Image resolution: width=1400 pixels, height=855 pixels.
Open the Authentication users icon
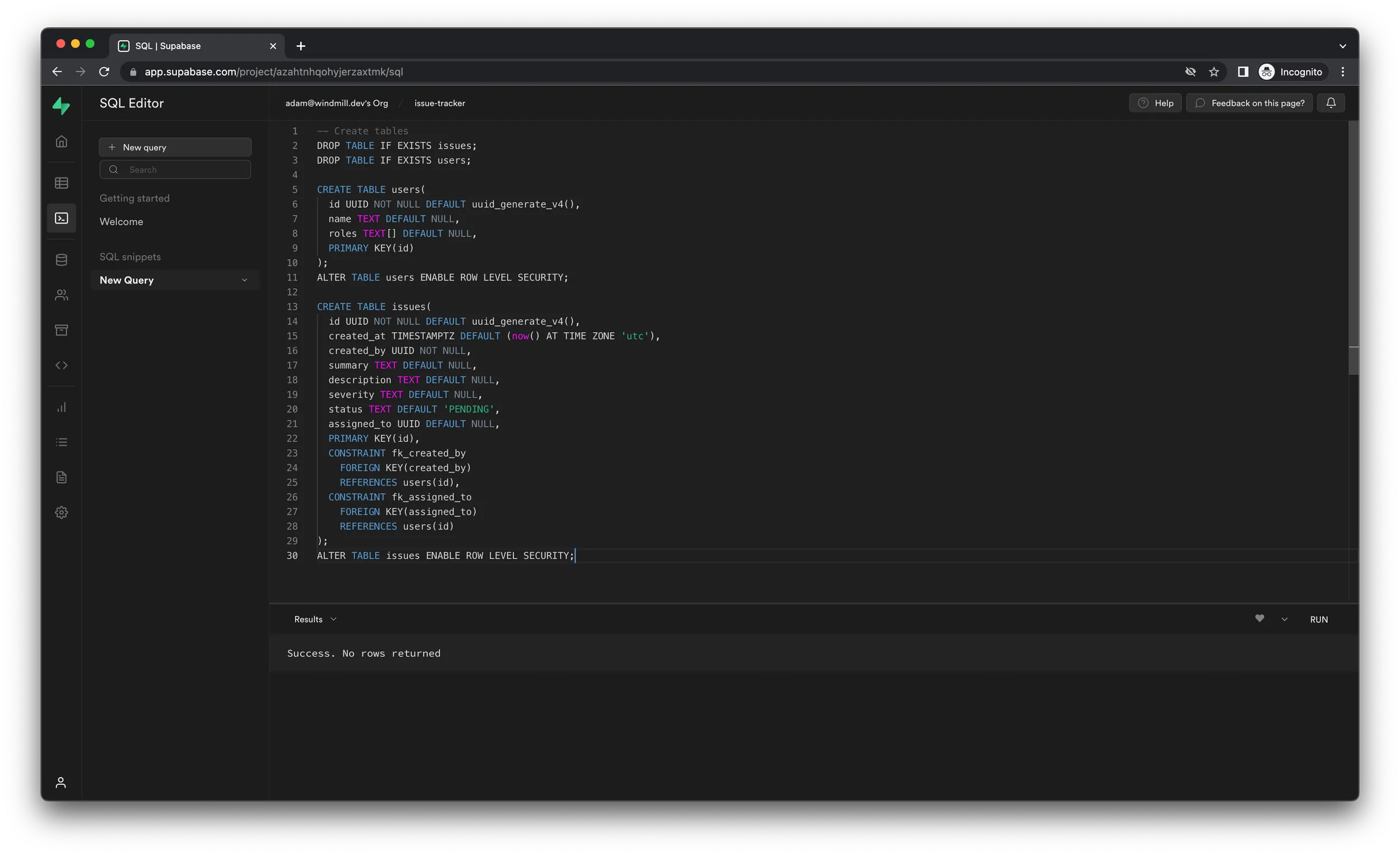62,295
